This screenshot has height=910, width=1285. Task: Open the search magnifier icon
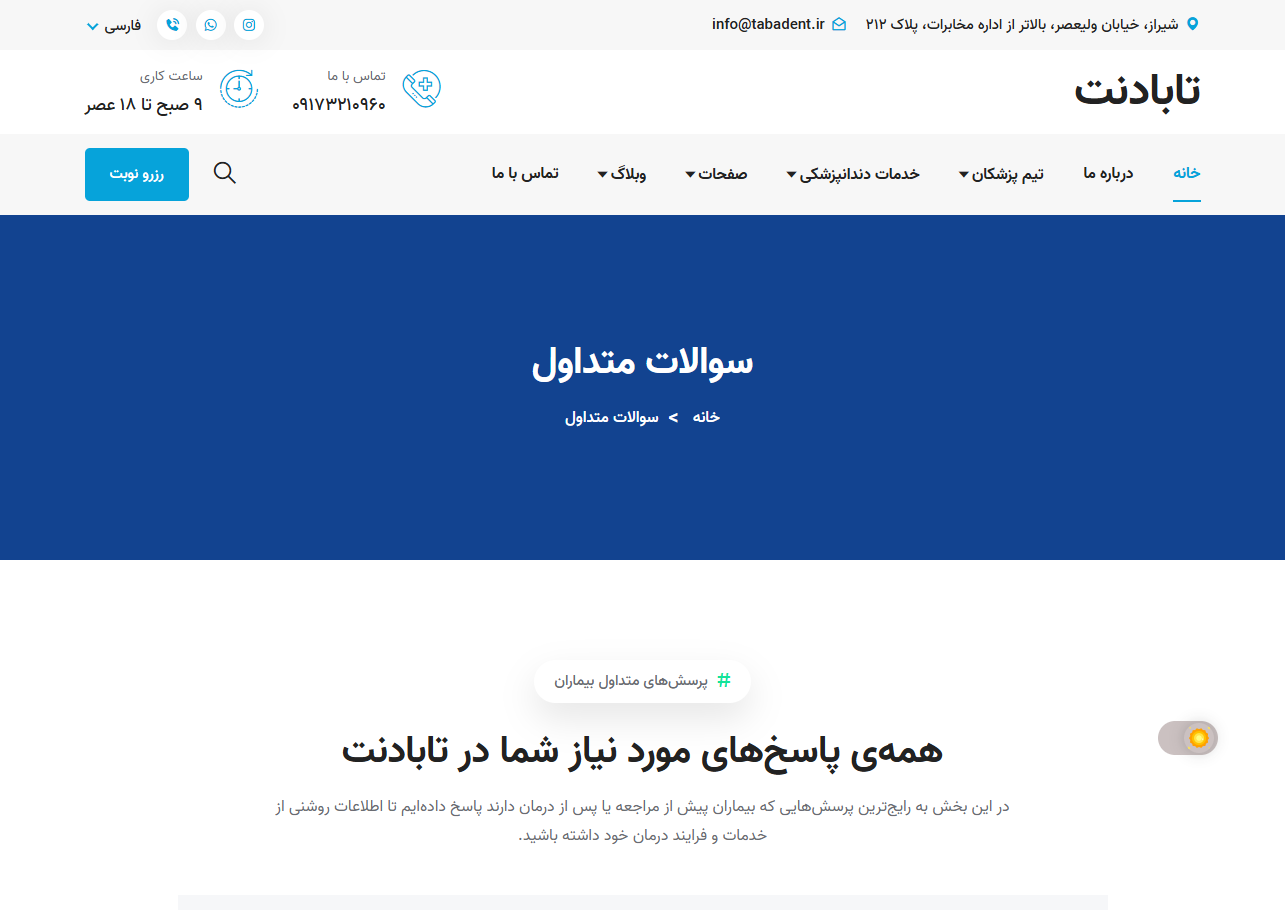225,173
